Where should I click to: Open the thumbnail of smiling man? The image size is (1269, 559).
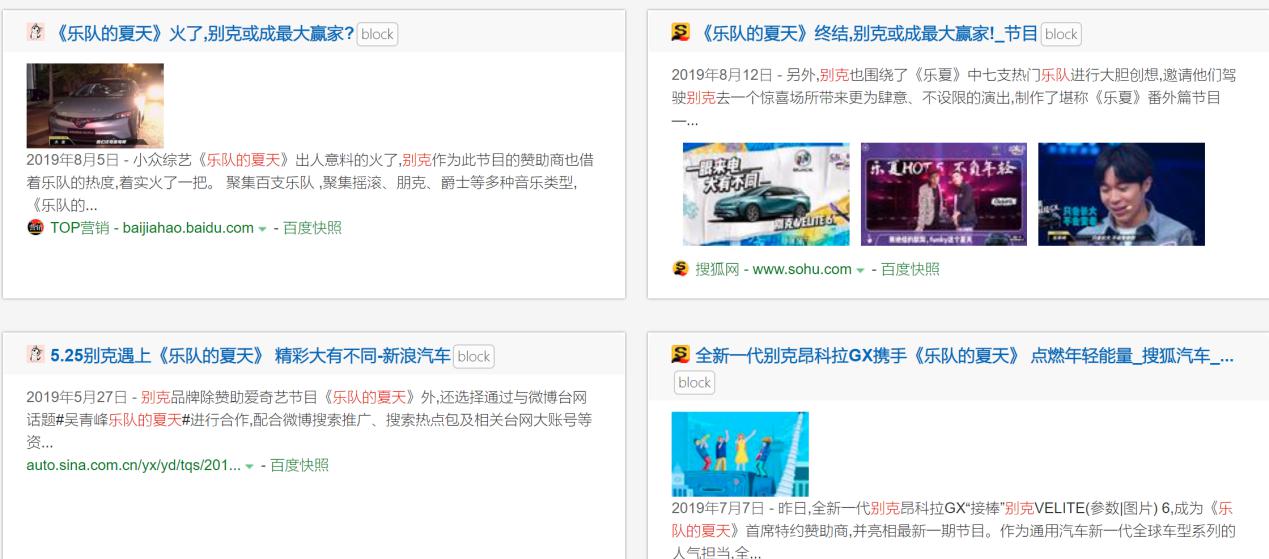[1121, 194]
